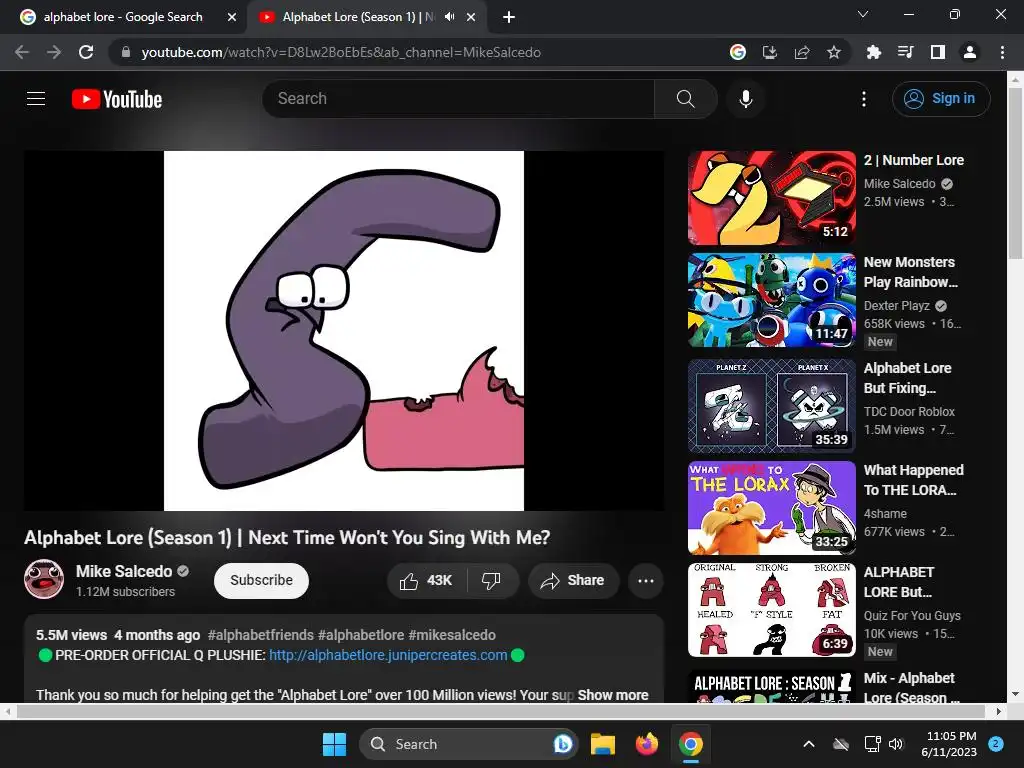Open the Mix - Alphabet Lore title
The height and width of the screenshot is (768, 1024).
click(912, 688)
